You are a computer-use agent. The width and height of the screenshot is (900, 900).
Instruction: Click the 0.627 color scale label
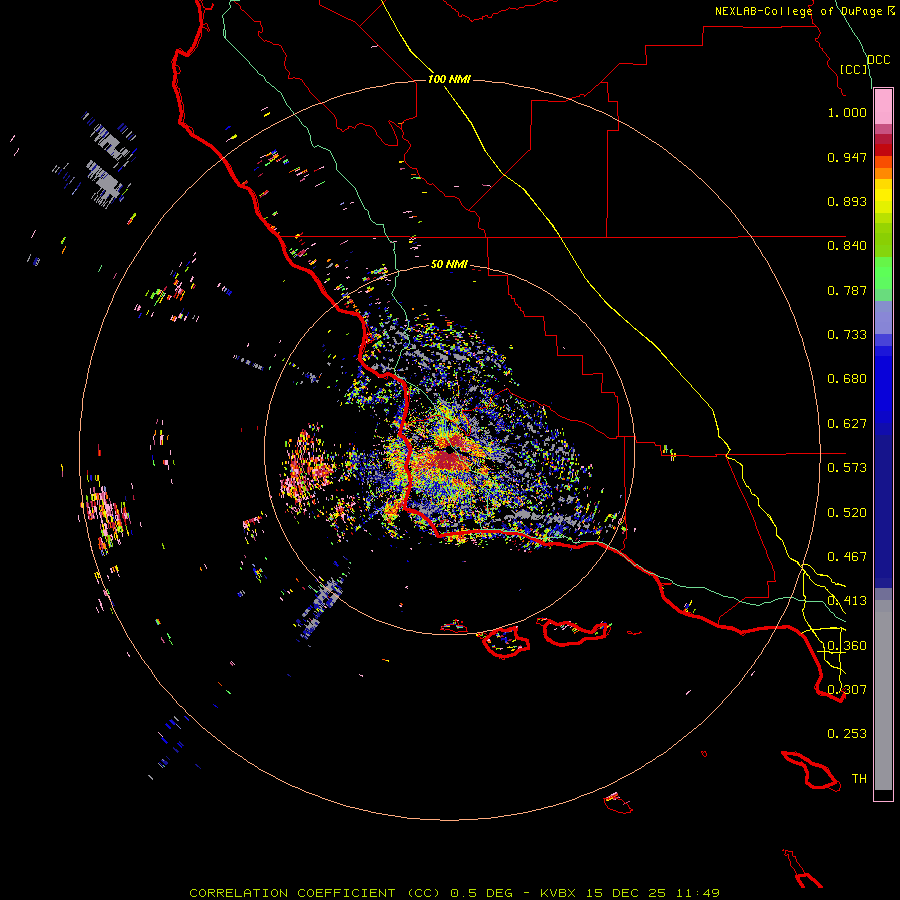847,424
